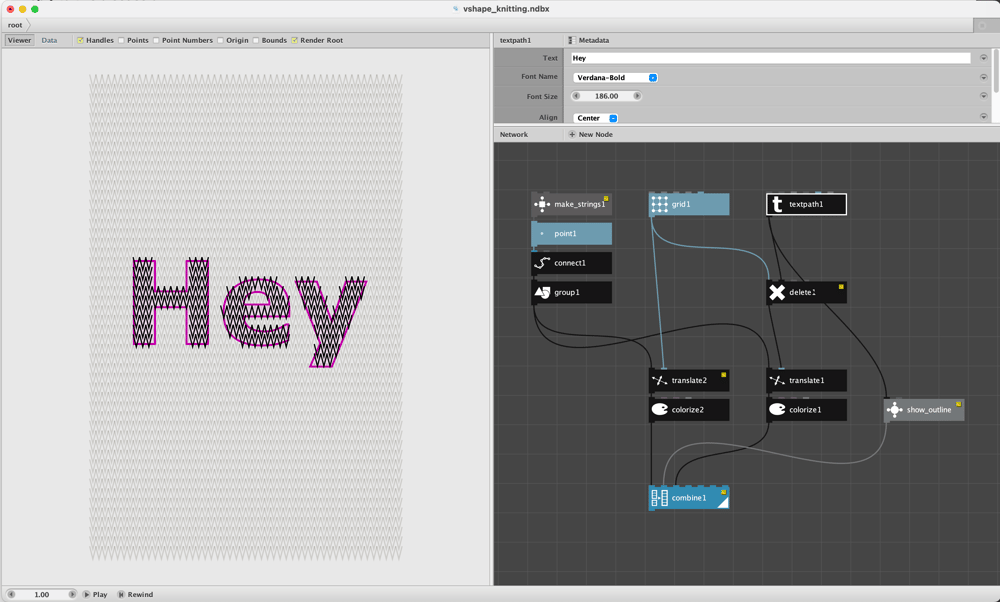1000x602 pixels.
Task: Select the delete1 node X icon
Action: pyautogui.click(x=777, y=292)
